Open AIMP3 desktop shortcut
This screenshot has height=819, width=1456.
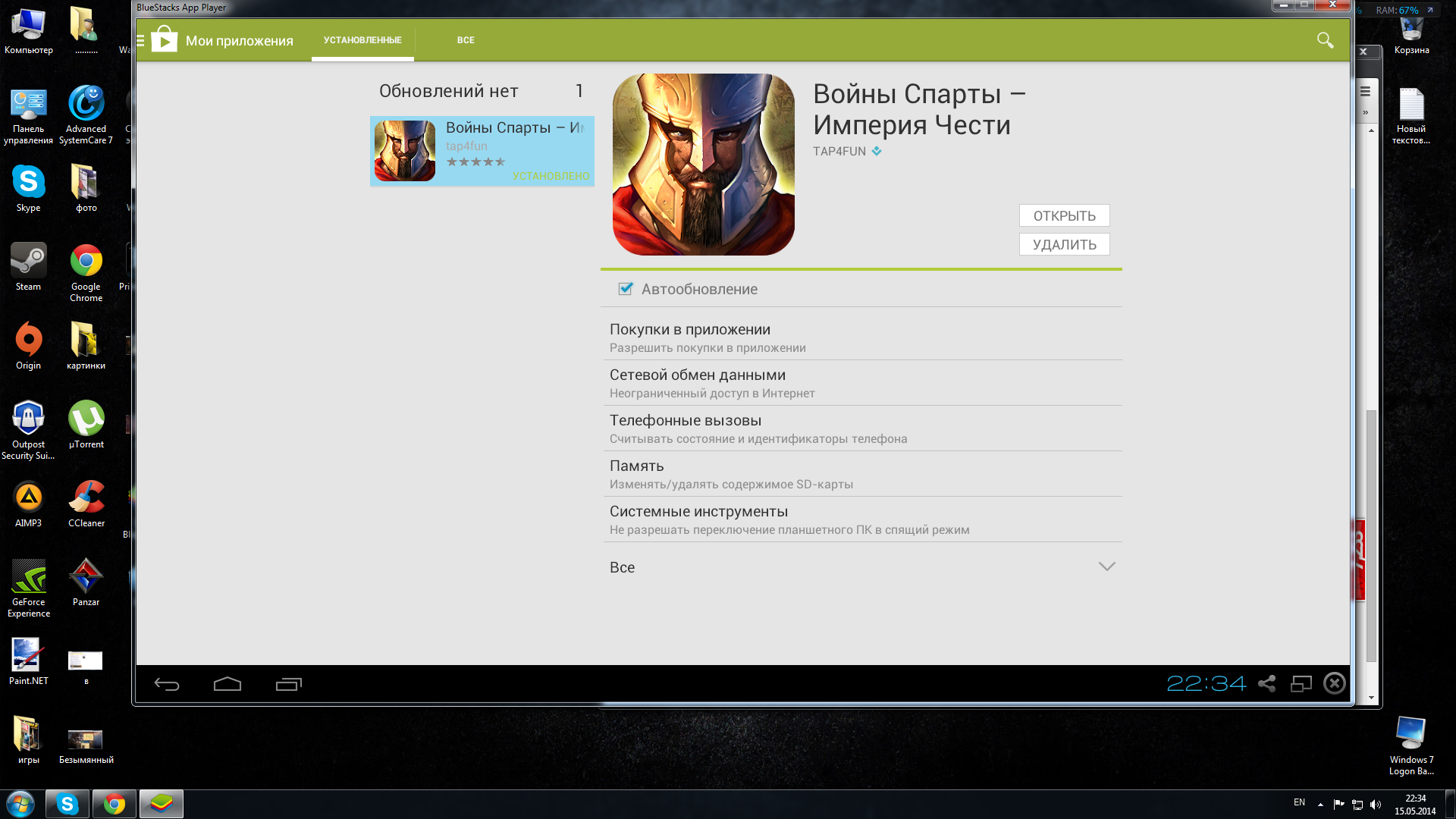point(29,504)
